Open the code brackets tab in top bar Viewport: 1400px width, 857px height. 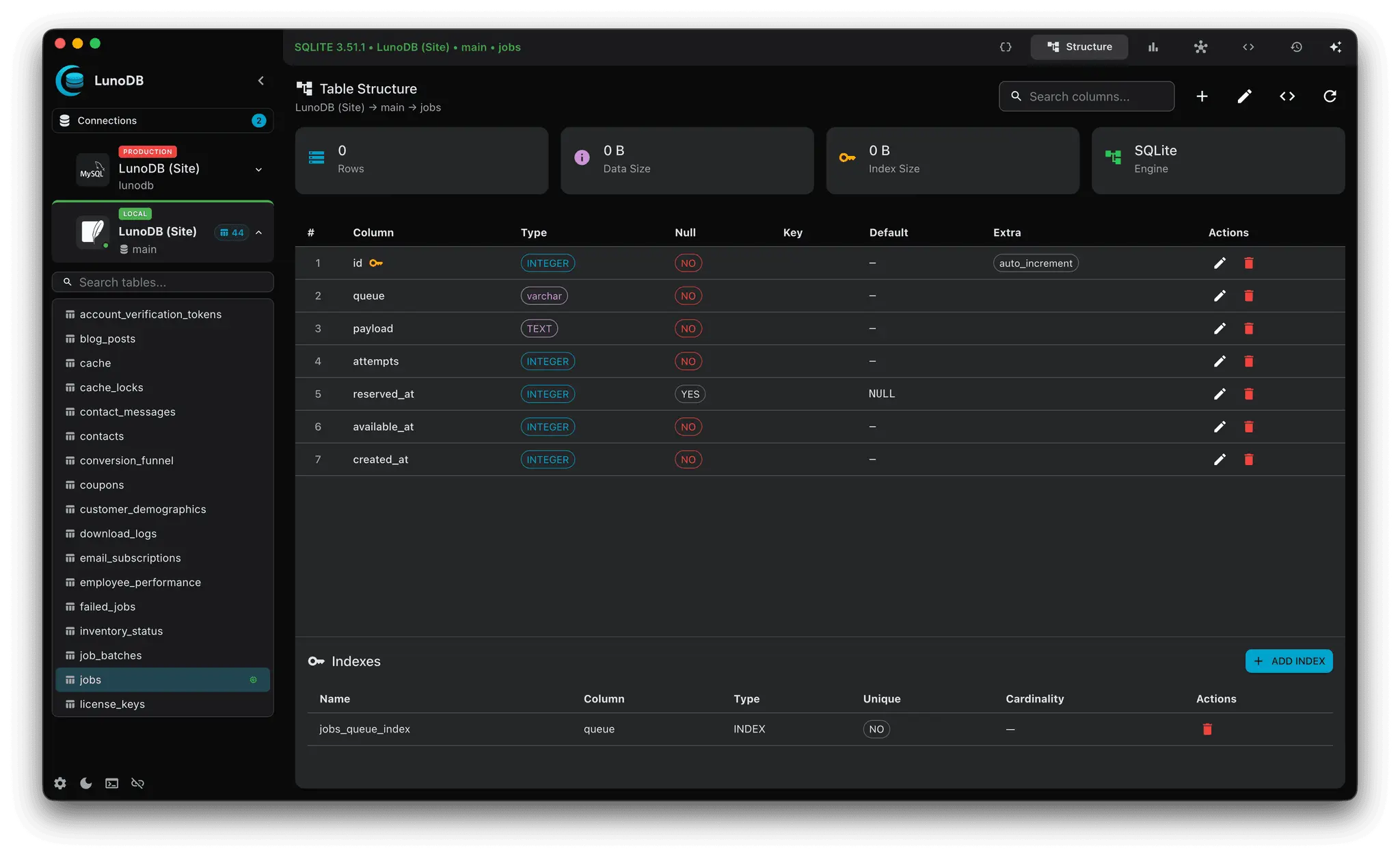click(x=1248, y=47)
